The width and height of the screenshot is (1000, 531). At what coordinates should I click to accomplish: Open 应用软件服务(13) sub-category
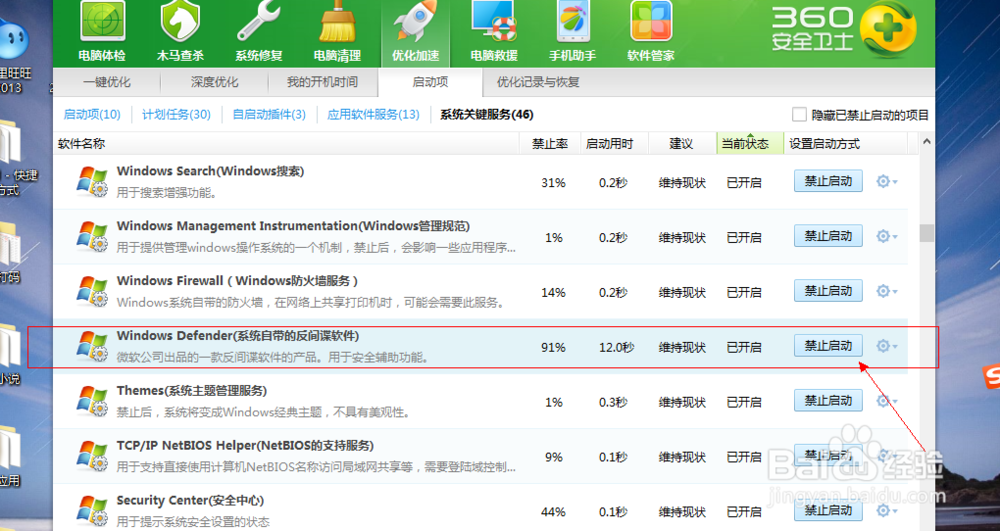[373, 115]
